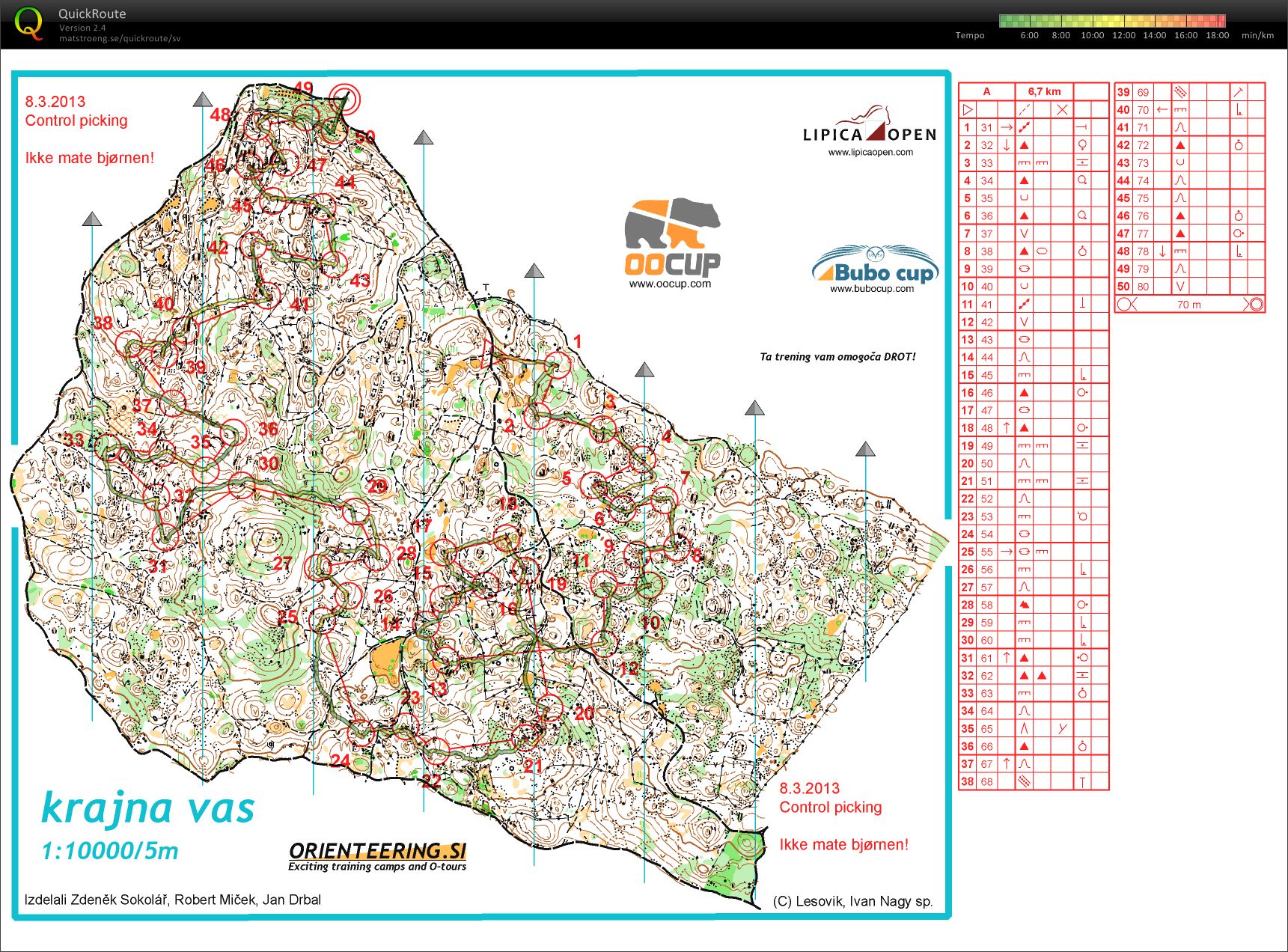
Task: Click the ORIENTEERING.SI logo
Action: pos(377,851)
